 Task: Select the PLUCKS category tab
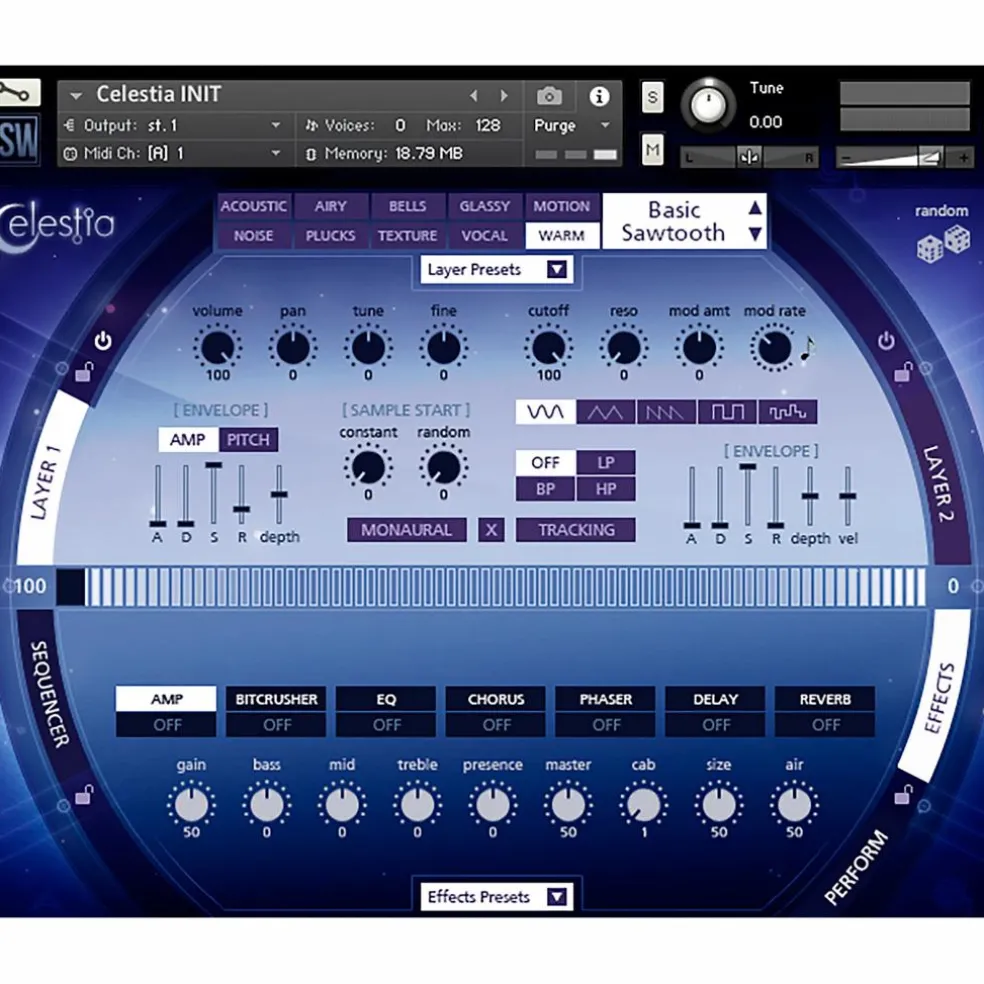(x=330, y=236)
